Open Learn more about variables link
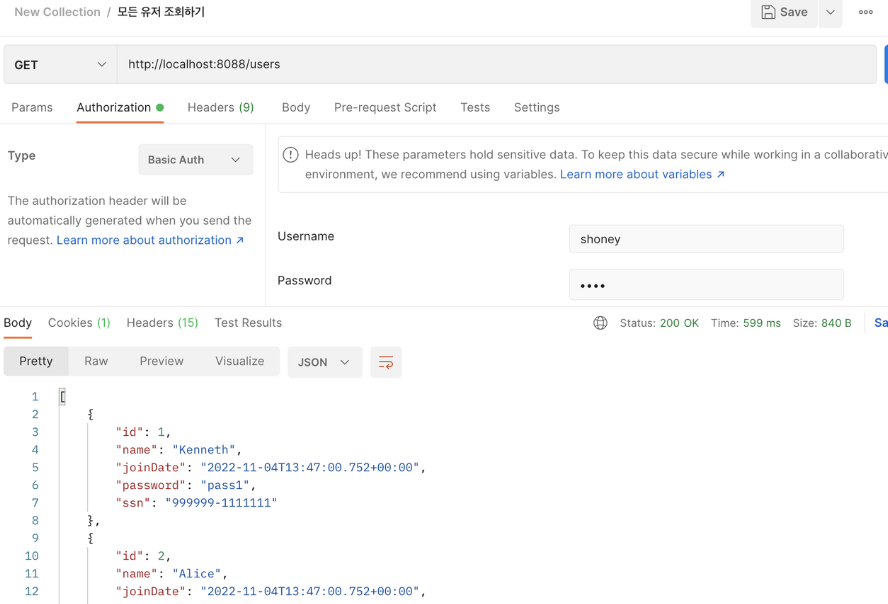This screenshot has height=604, width=888. click(x=642, y=174)
